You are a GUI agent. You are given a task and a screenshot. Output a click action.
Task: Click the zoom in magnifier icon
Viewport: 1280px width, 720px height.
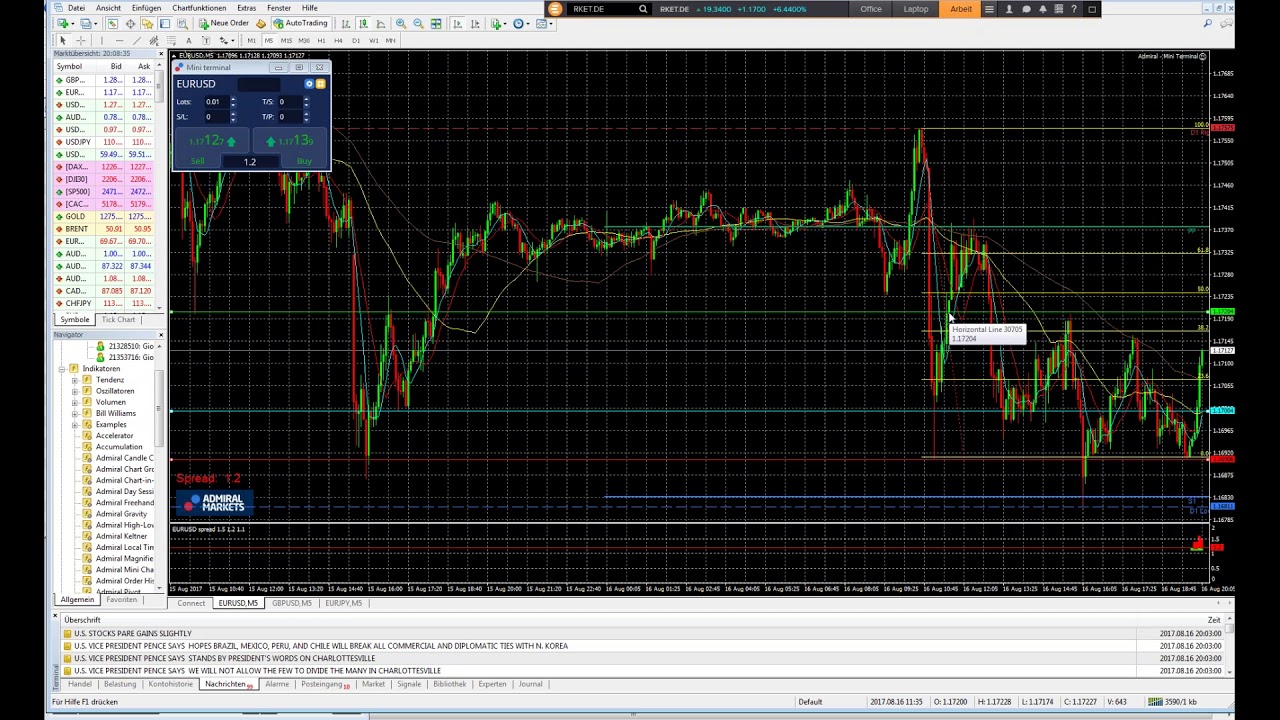401,23
